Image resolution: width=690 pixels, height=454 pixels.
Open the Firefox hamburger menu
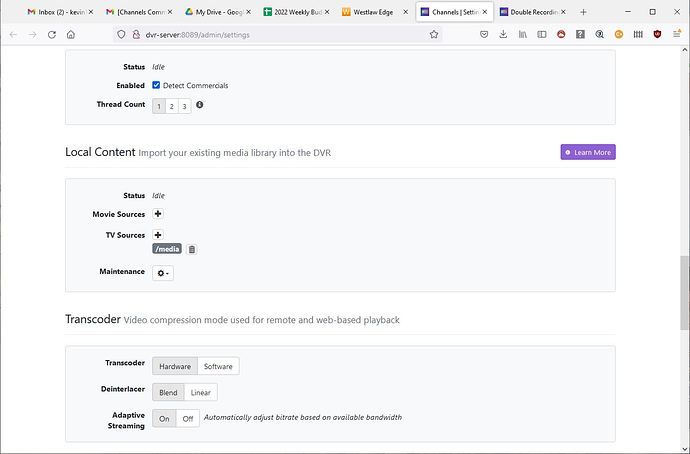click(x=677, y=33)
